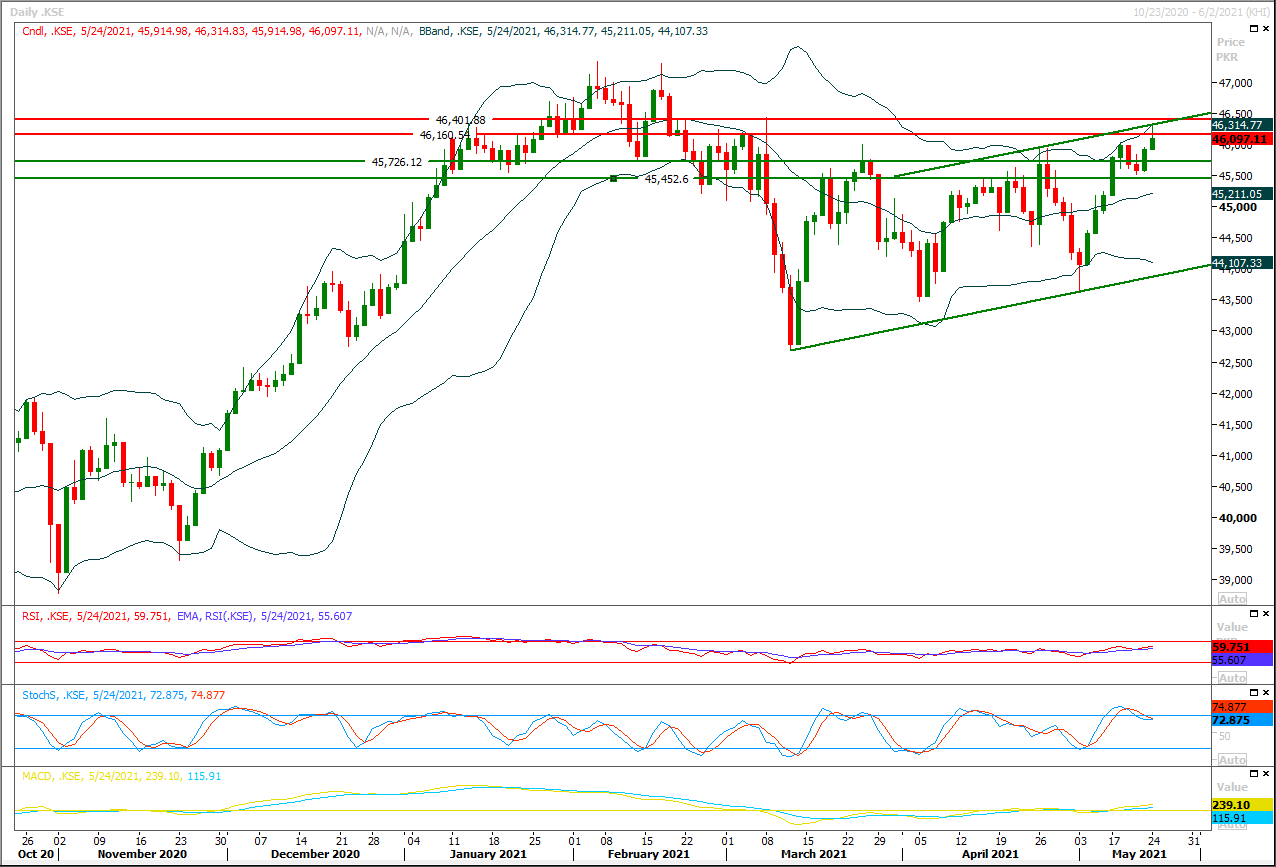Screen dimensions: 1276x867
Task: Select the 45,452.6 support line label
Action: pyautogui.click(x=667, y=179)
